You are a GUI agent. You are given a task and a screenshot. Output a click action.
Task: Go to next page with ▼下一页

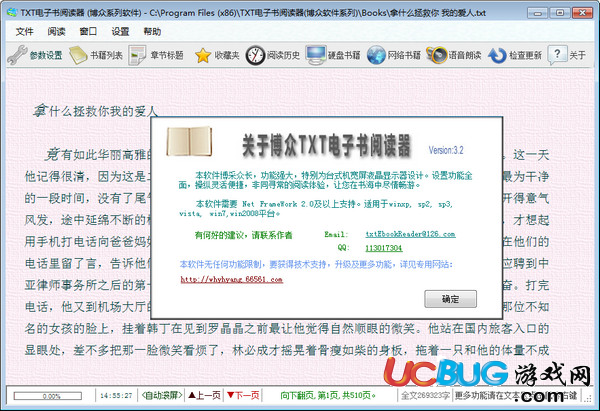pos(243,395)
